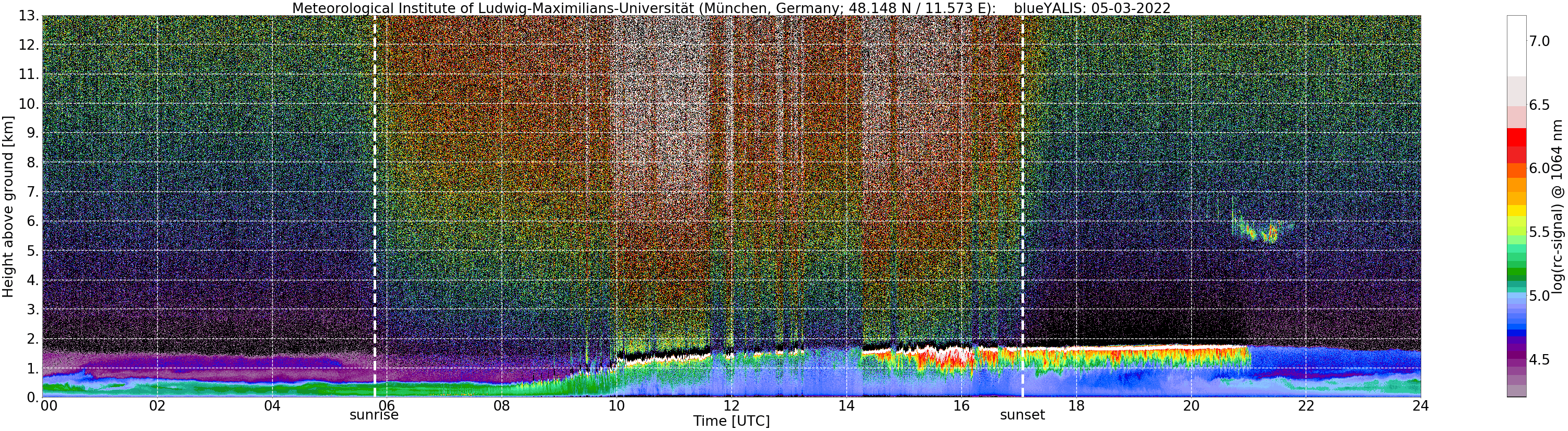Click the y-axis tick label '1.'
The image size is (1568, 431).
[33, 368]
